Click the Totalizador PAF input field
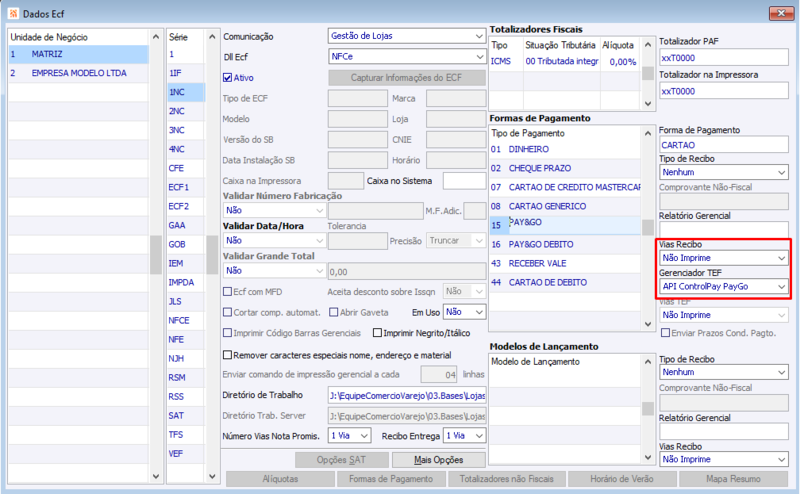Screen dimensions: 800x494 723,58
